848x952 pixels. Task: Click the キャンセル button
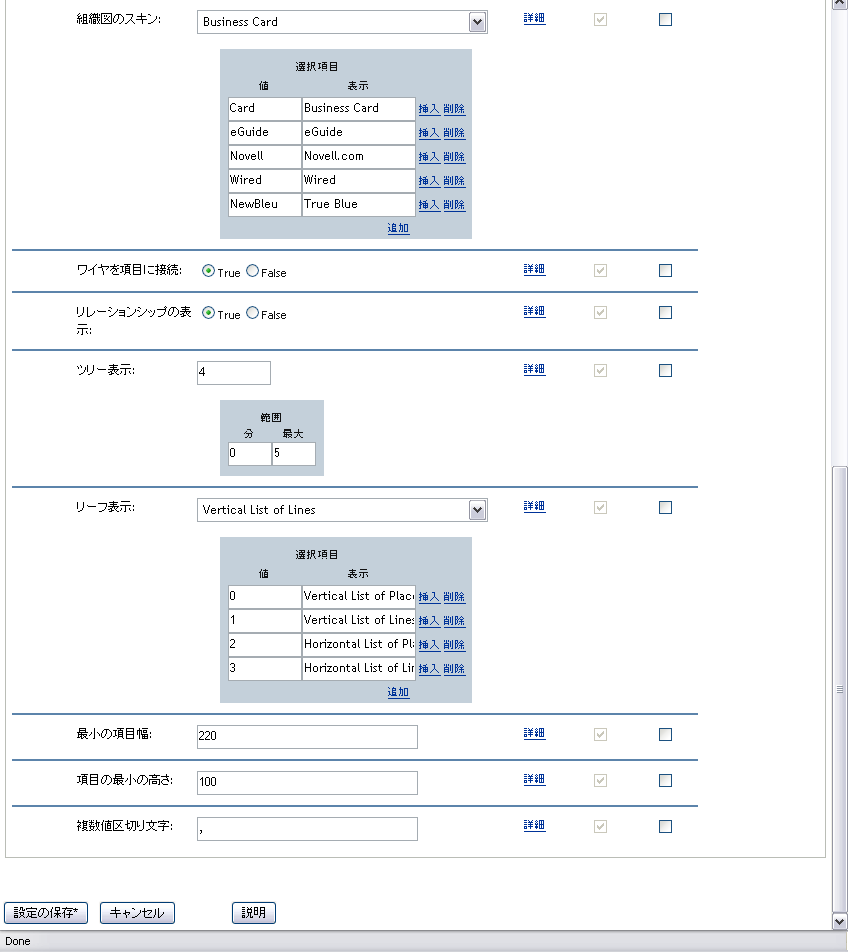pos(137,913)
